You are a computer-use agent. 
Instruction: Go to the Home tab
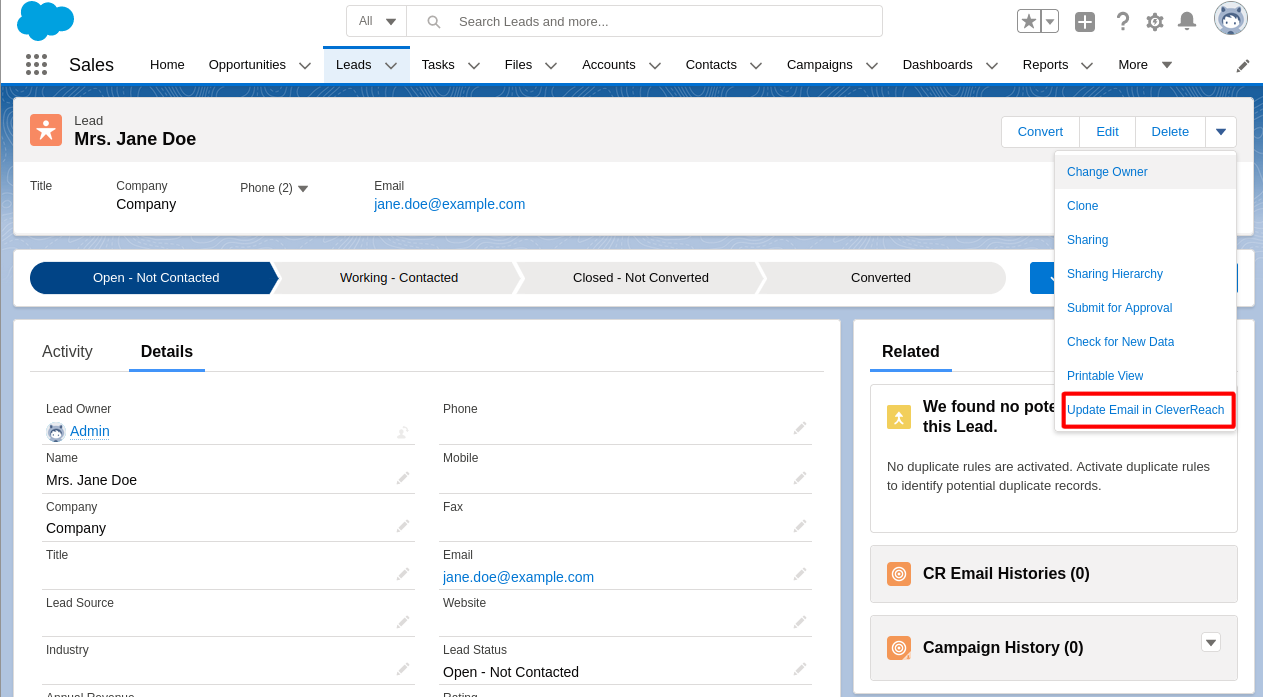[167, 65]
